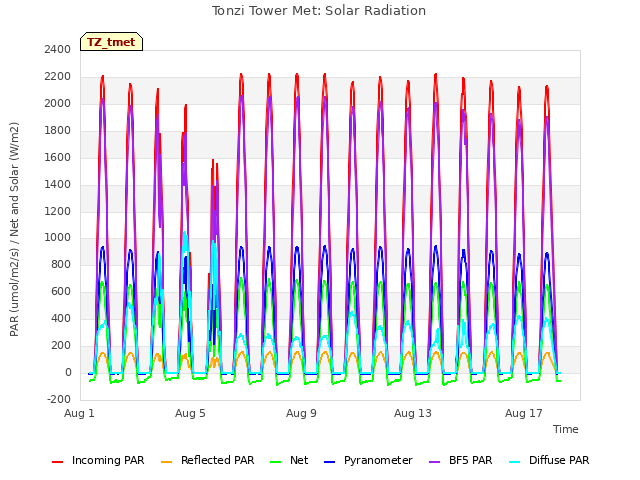The width and height of the screenshot is (640, 480).
Task: Click the Aug 17 x-axis tick label
Action: pyautogui.click(x=524, y=413)
